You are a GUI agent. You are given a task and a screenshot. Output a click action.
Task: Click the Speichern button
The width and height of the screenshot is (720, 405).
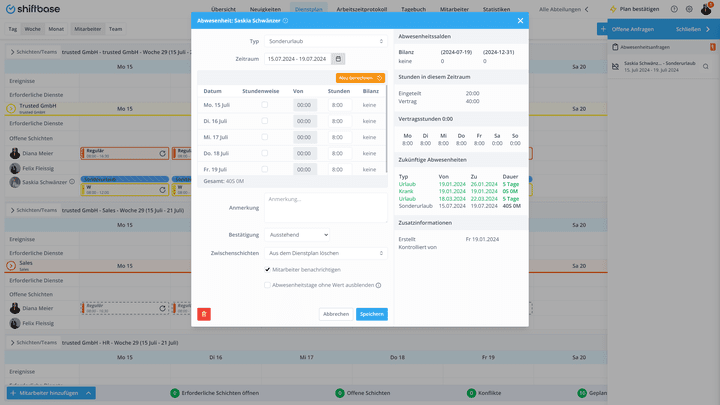tap(372, 314)
